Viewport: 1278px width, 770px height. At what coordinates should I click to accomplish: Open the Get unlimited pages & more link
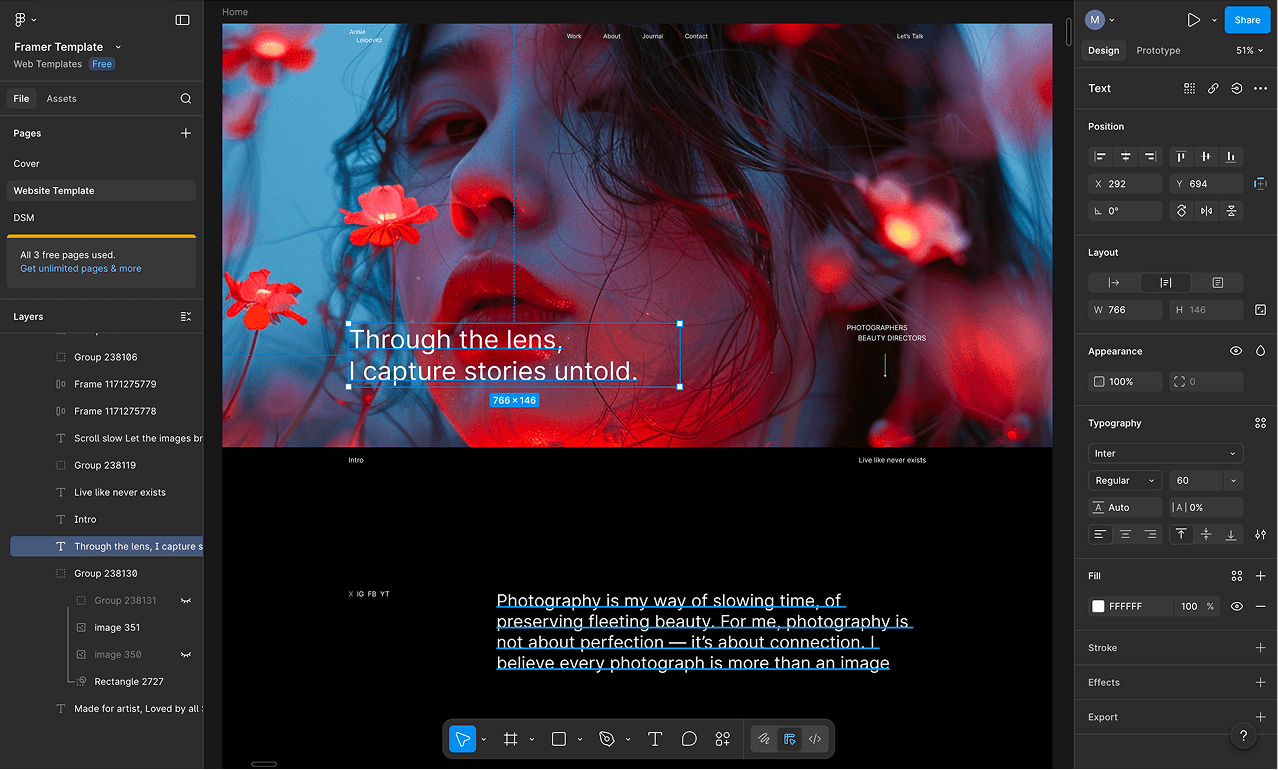click(x=80, y=269)
